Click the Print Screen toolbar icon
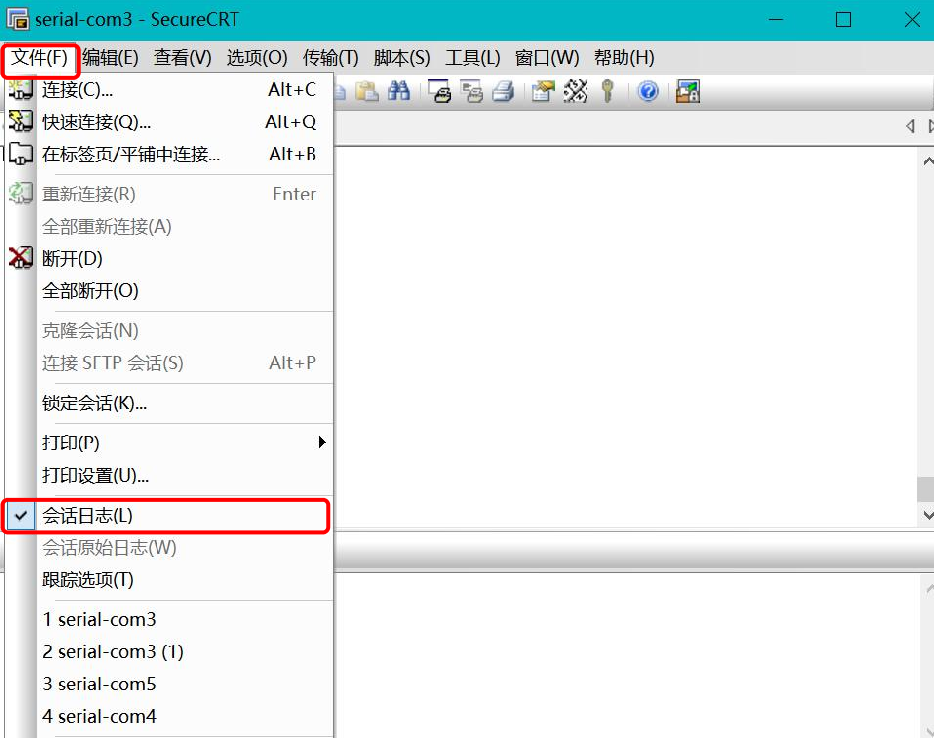This screenshot has height=738, width=934. (440, 91)
